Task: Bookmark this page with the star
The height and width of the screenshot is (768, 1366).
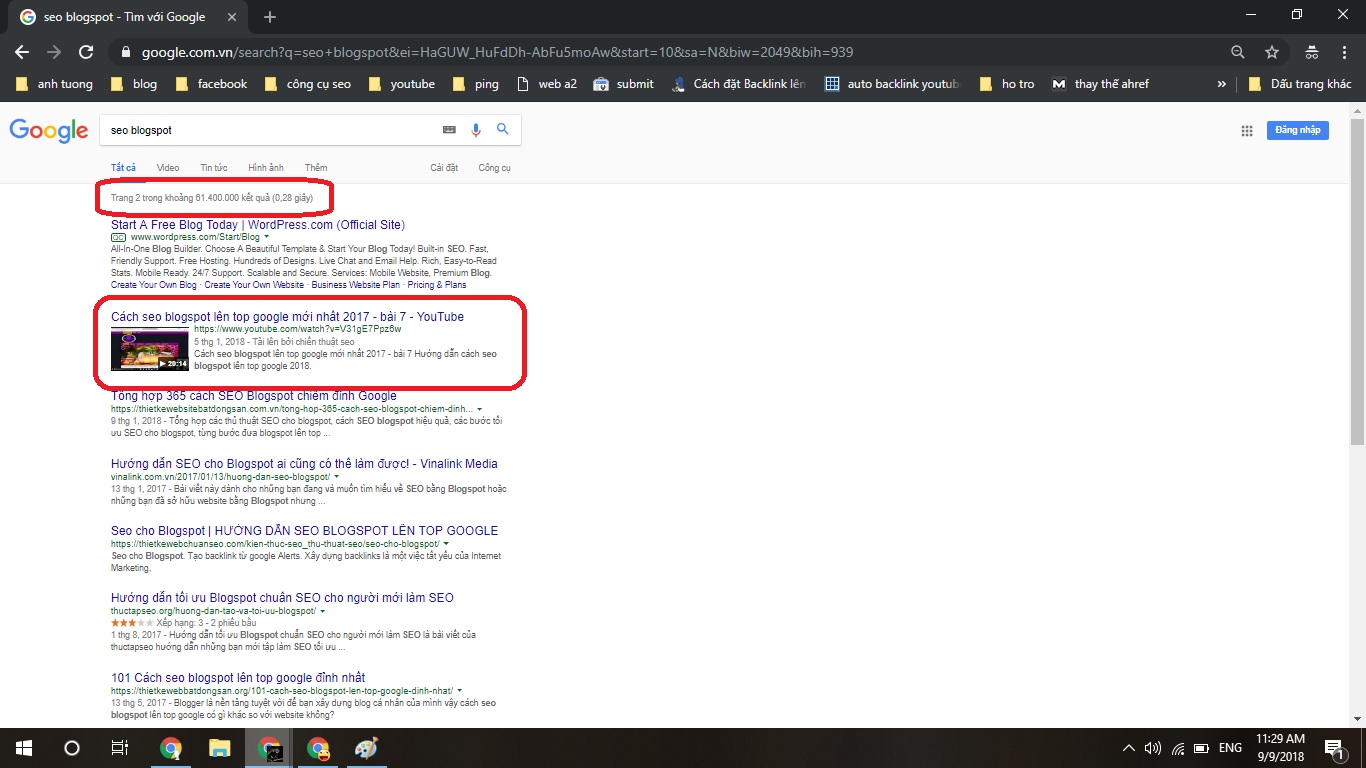Action: (x=1272, y=52)
